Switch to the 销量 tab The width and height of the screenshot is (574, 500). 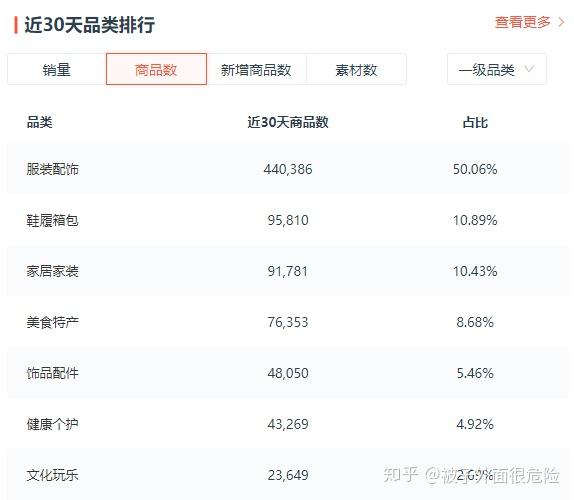coord(56,69)
